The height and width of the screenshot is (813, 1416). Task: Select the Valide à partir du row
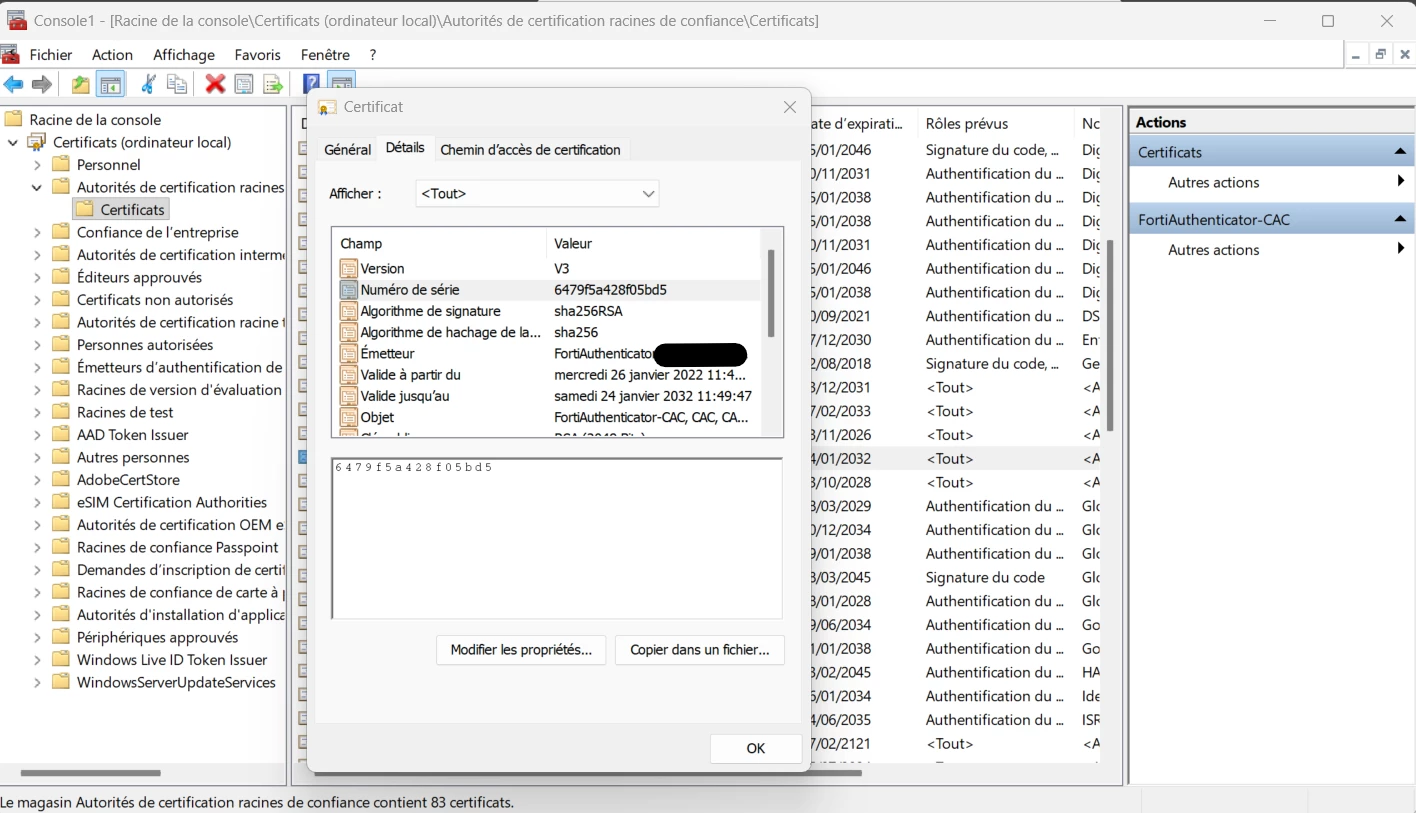coord(548,375)
